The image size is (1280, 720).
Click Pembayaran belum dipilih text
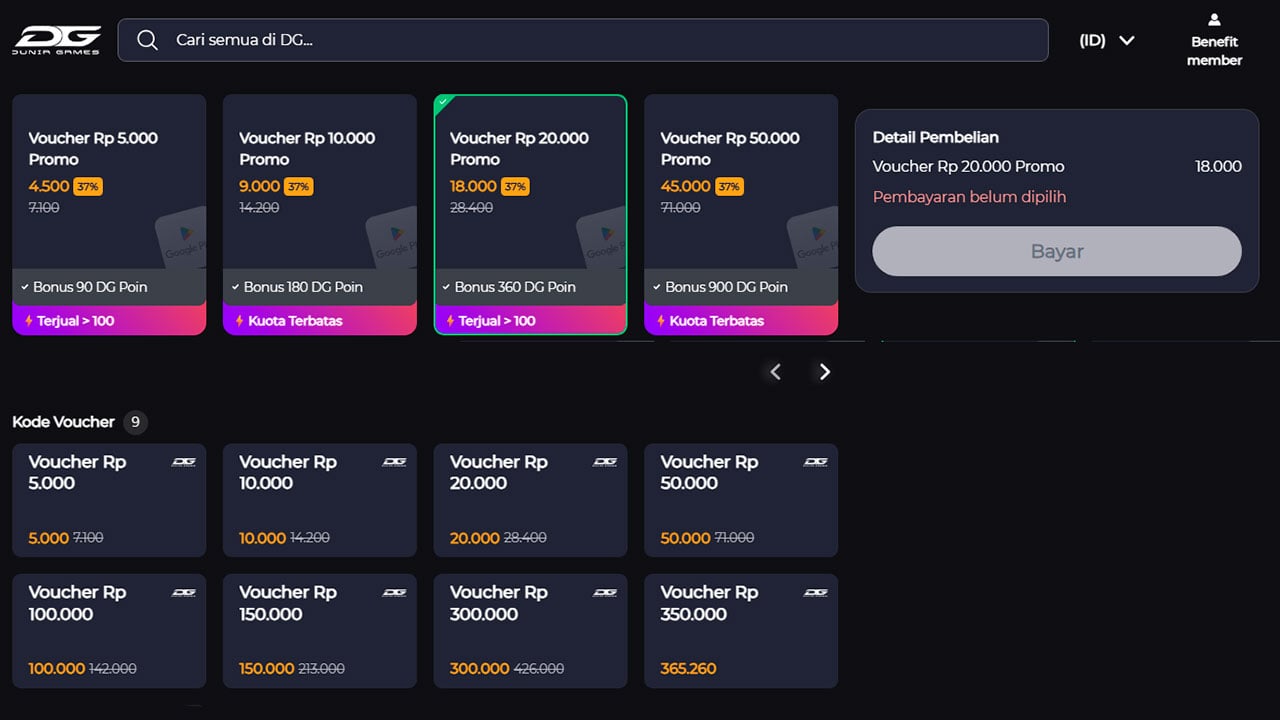click(969, 197)
